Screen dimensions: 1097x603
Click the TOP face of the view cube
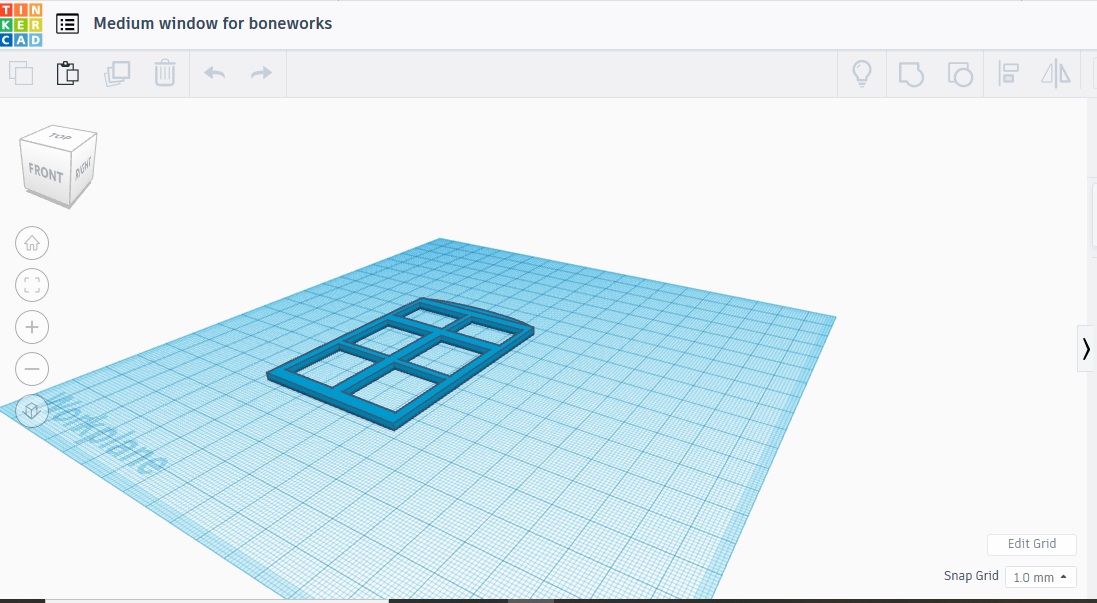59,137
